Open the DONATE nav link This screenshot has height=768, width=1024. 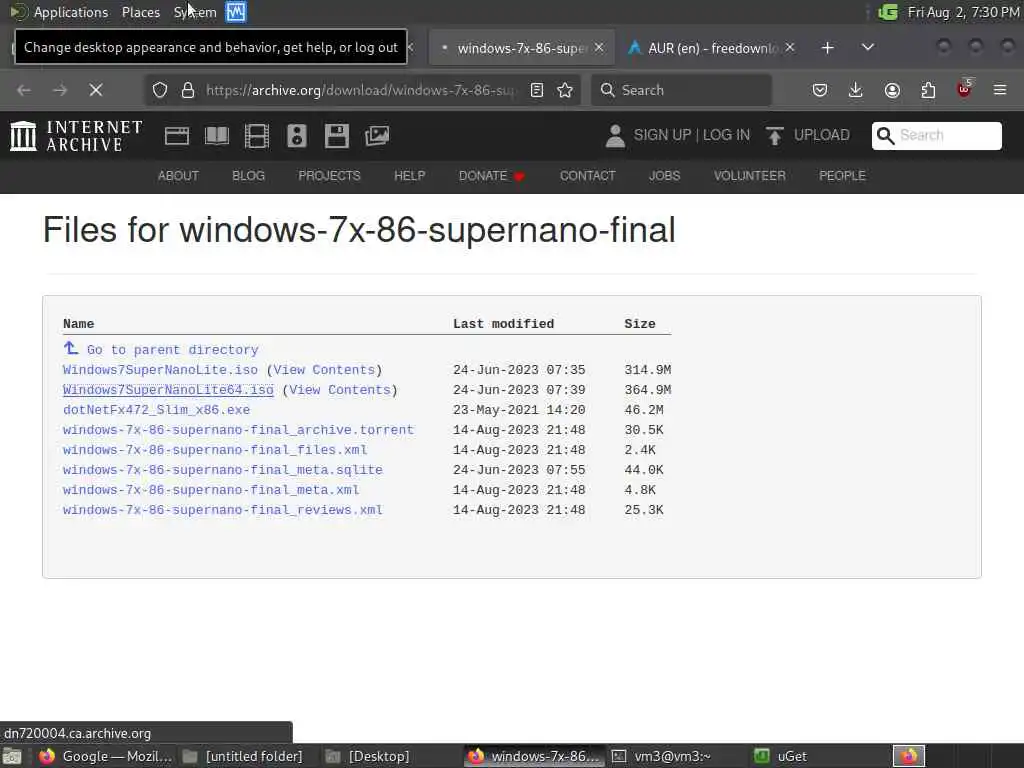(492, 176)
